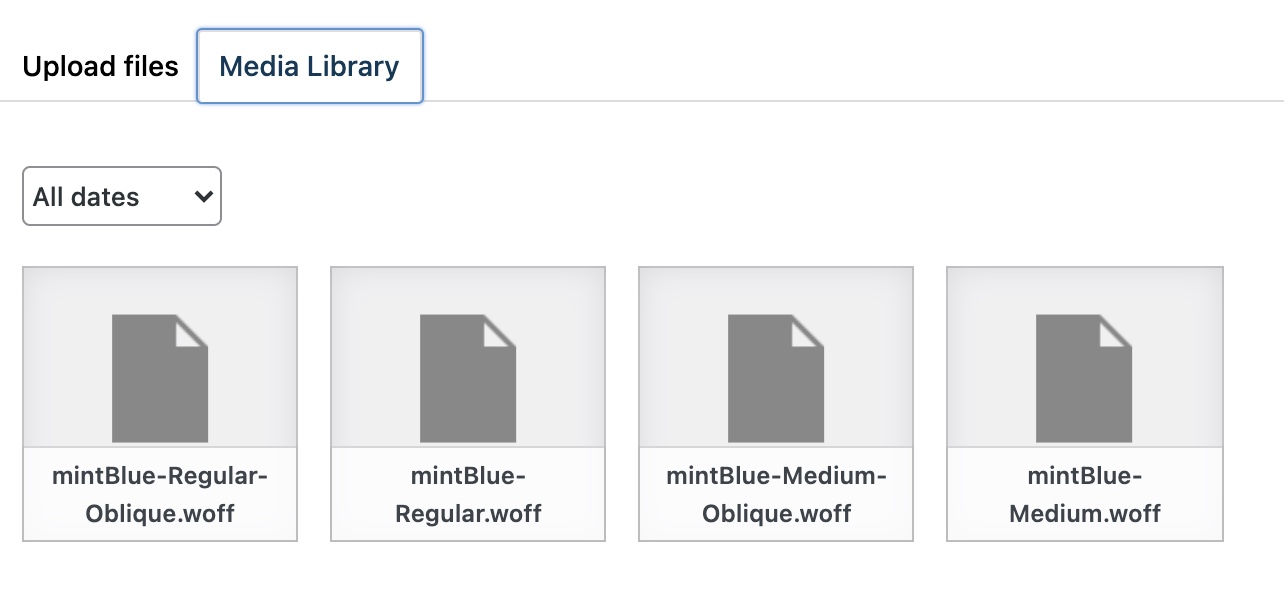Switch to the Upload files tab
The width and height of the screenshot is (1284, 608).
tap(100, 67)
